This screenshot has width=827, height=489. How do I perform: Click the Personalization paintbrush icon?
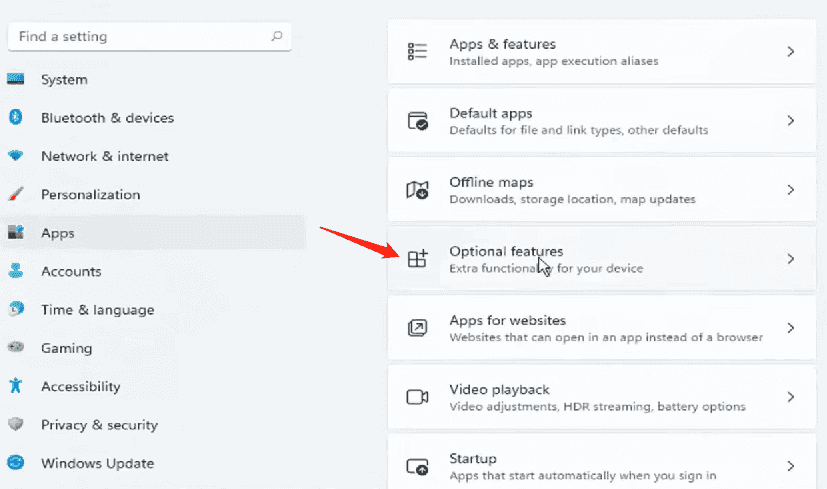(16, 194)
